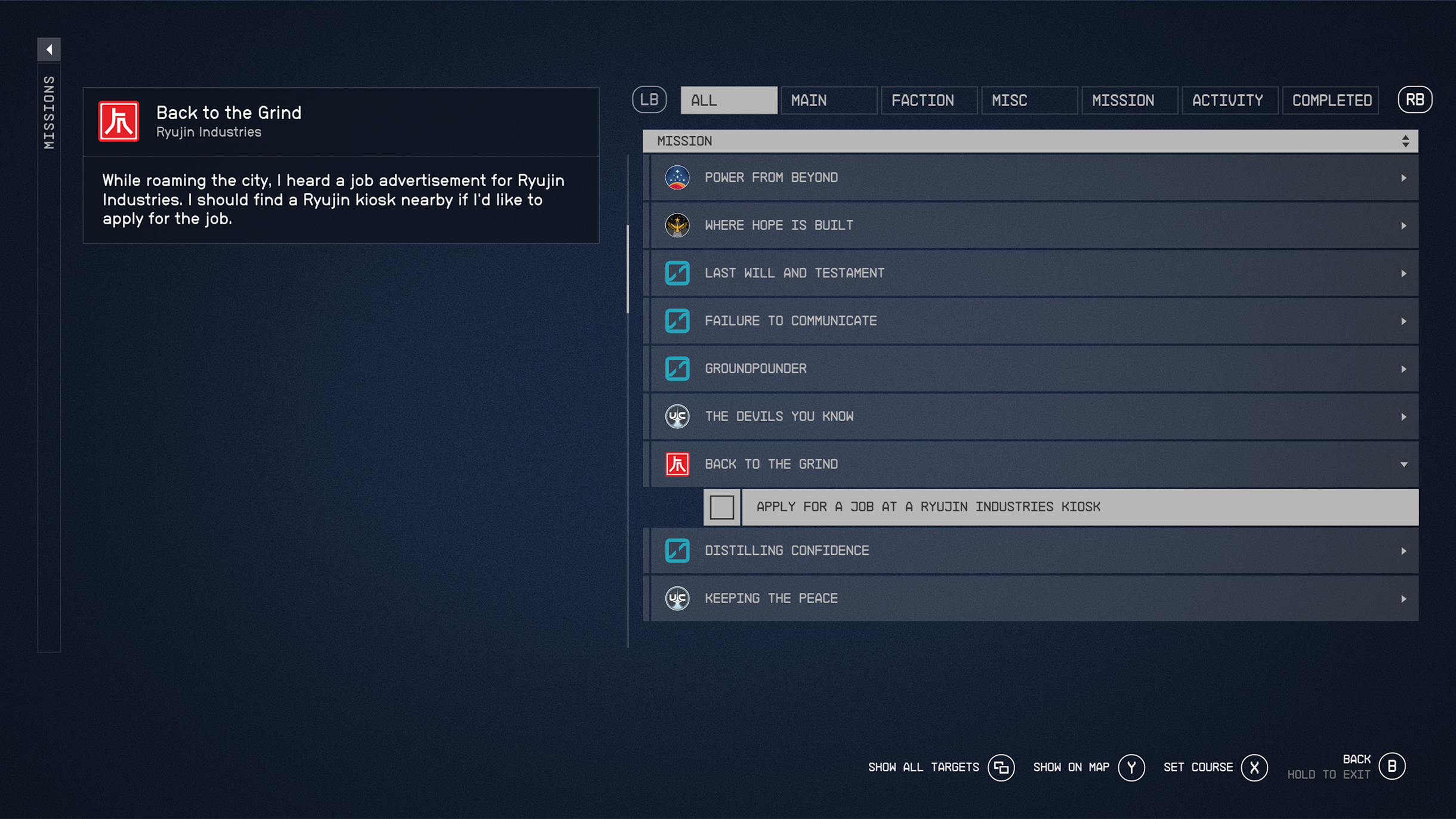
Task: Click Show on Map button
Action: (1129, 767)
